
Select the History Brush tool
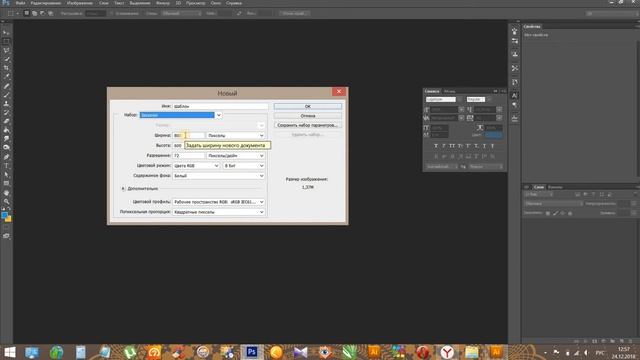pyautogui.click(x=6, y=113)
